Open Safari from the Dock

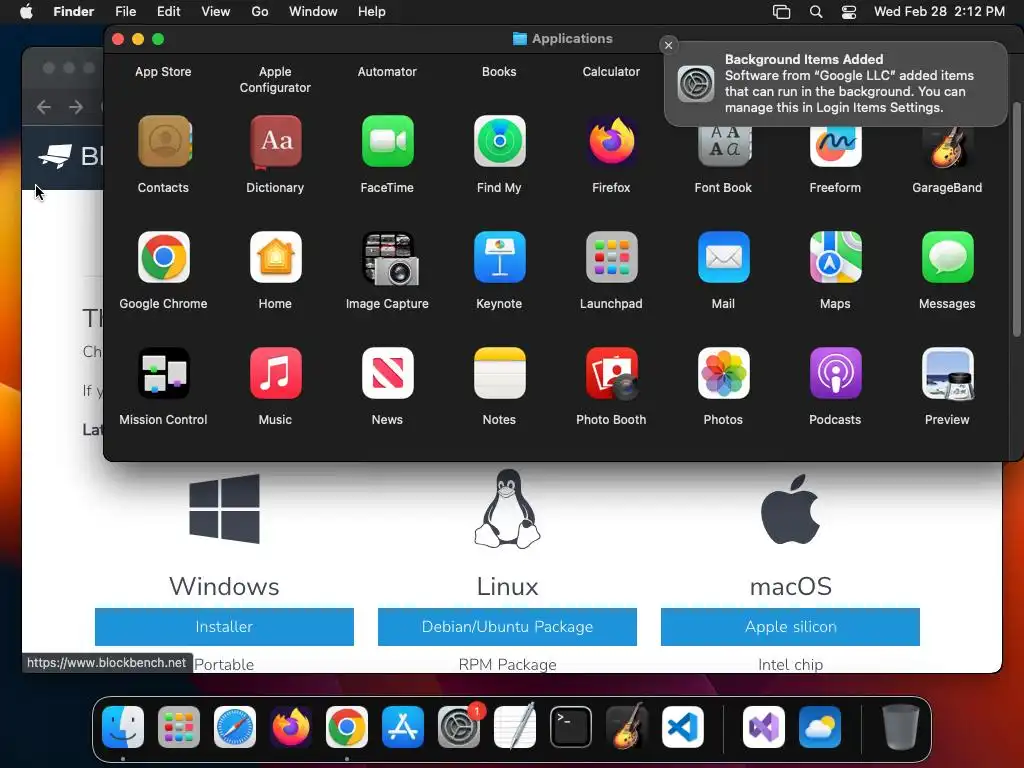[x=235, y=727]
